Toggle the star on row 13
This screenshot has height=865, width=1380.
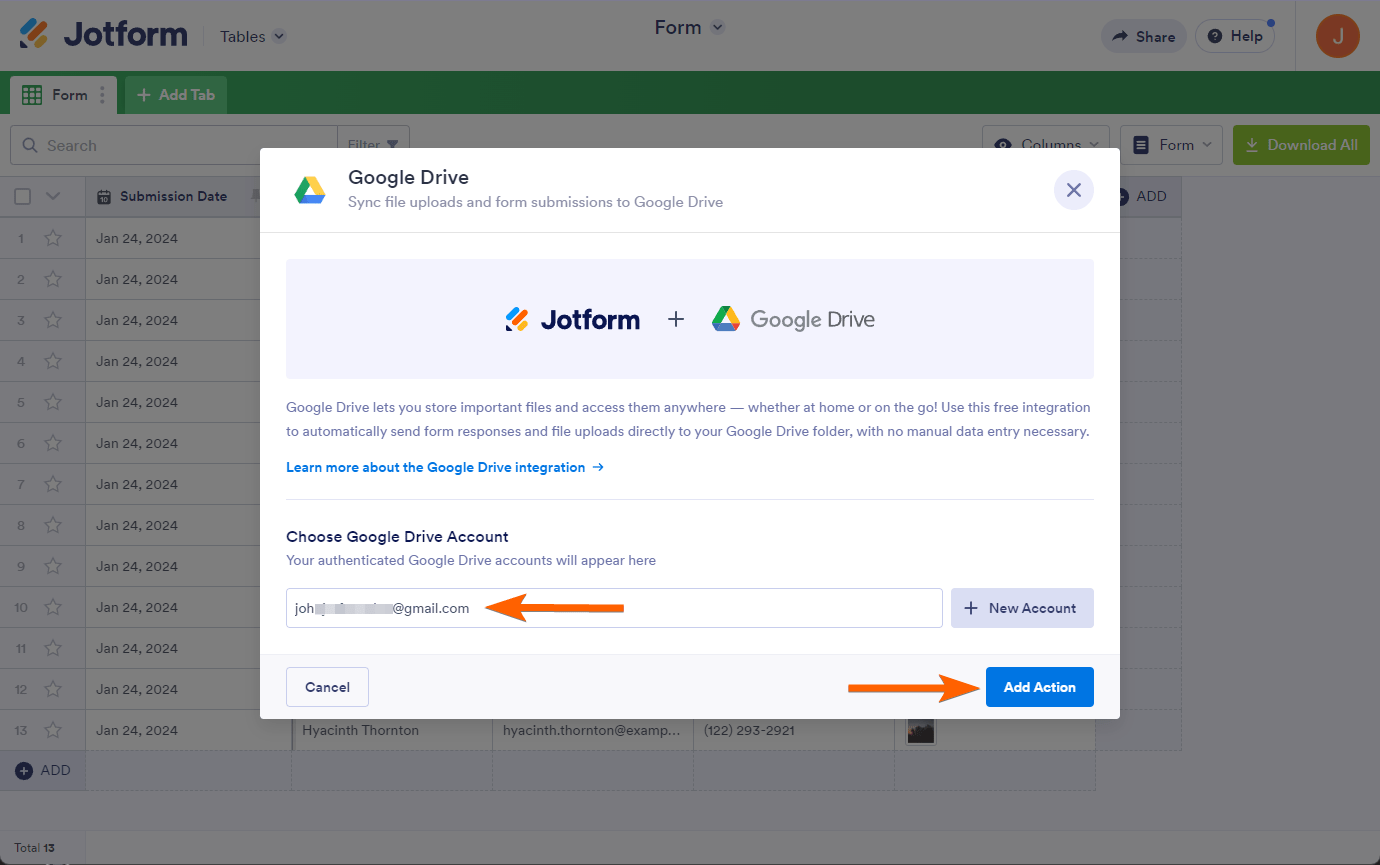[53, 730]
